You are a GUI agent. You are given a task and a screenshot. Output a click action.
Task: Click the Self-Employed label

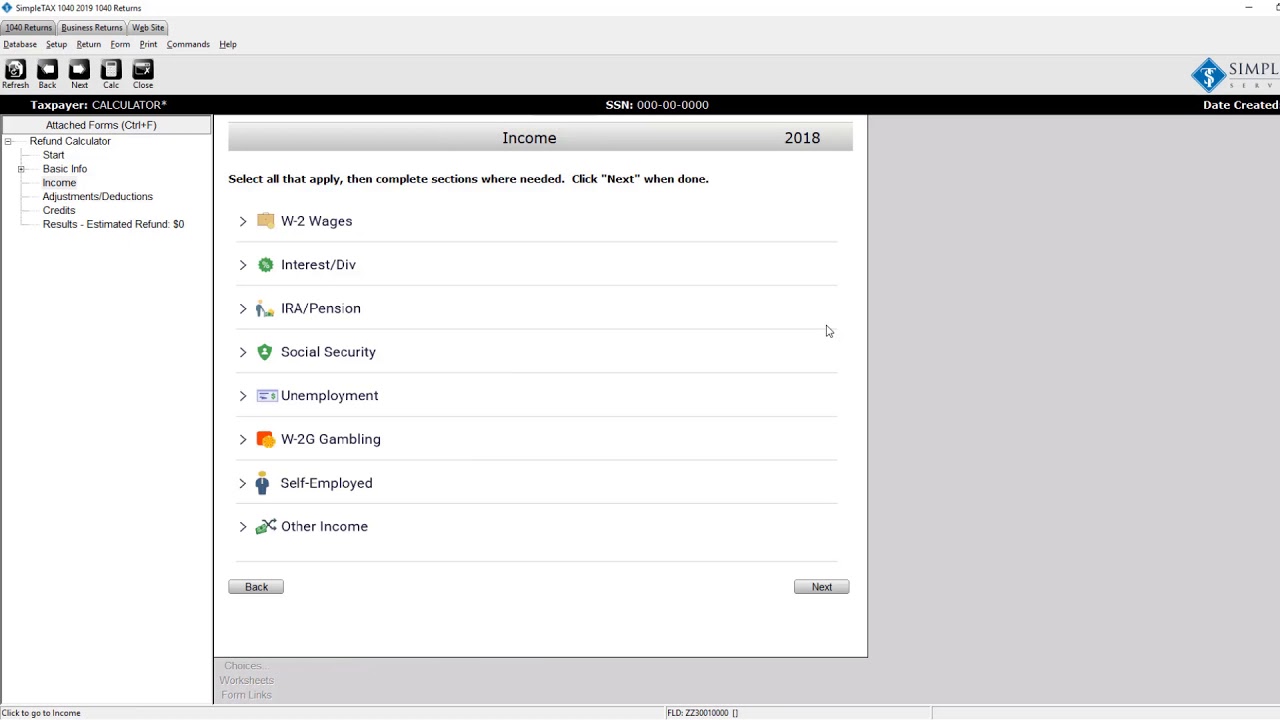coord(326,483)
